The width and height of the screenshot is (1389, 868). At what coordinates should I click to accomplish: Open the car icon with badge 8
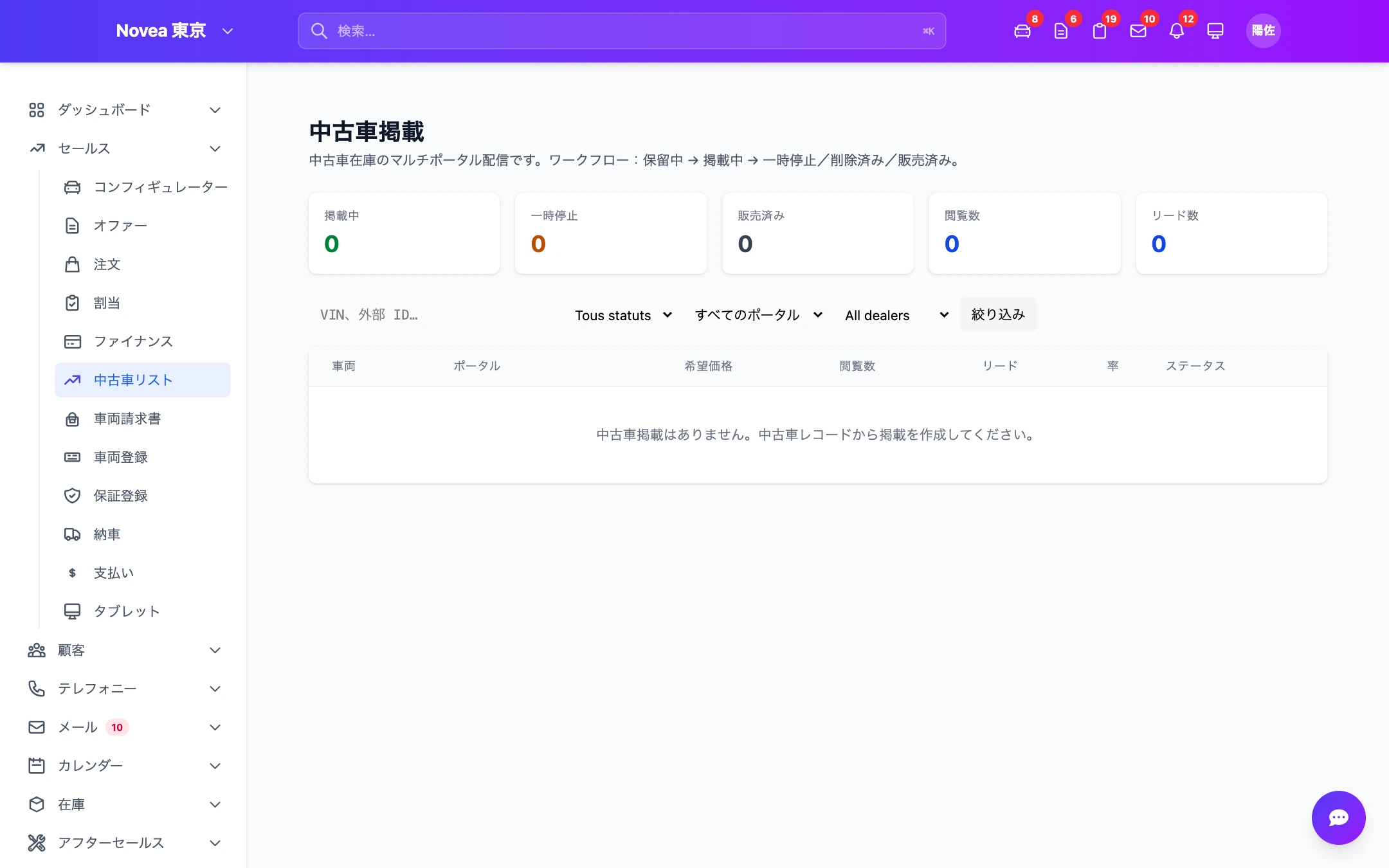point(1022,31)
